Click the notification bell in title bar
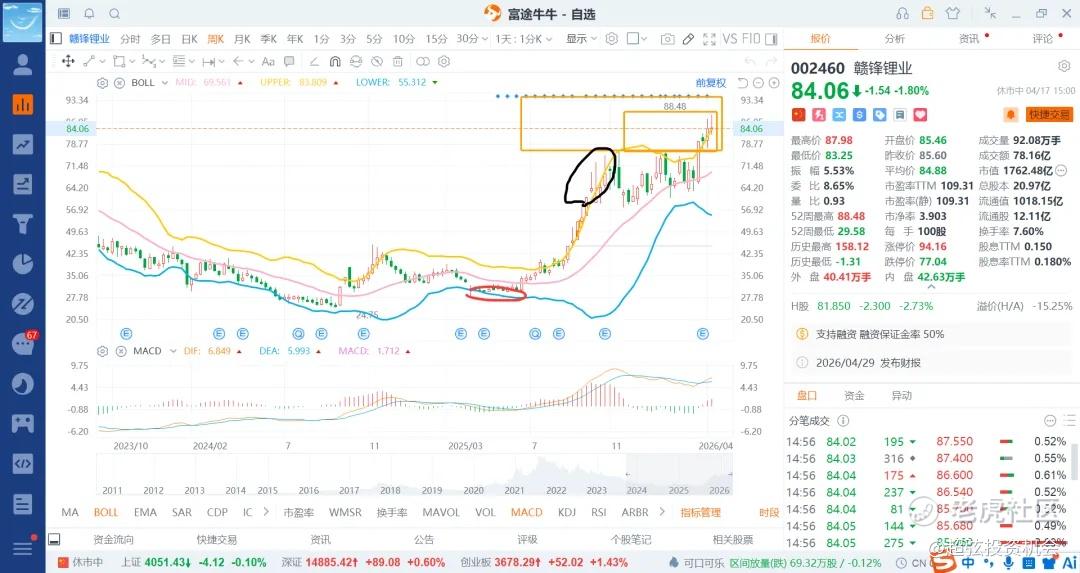This screenshot has height=573, width=1080. 90,14
